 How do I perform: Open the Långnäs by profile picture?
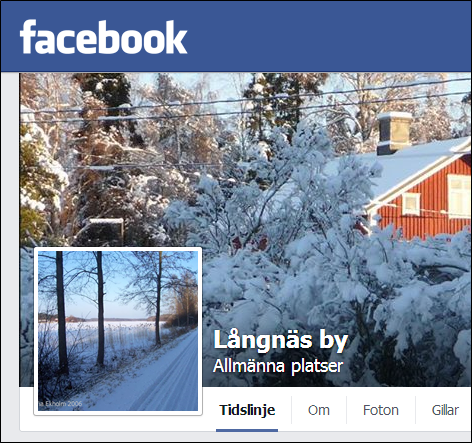point(118,331)
